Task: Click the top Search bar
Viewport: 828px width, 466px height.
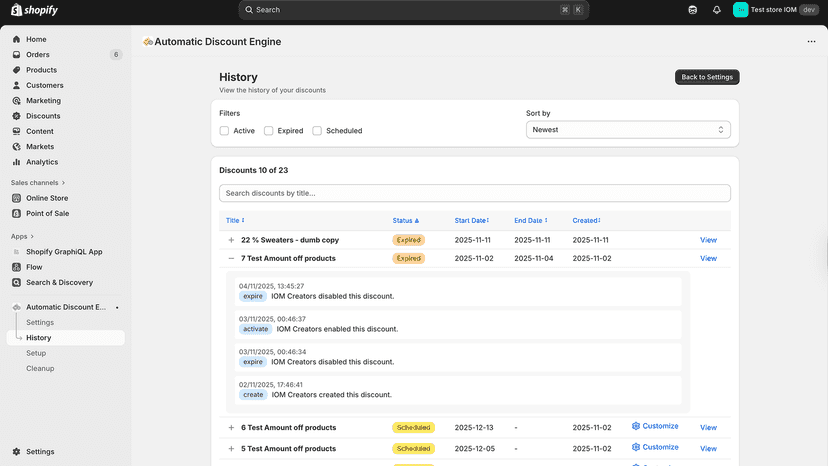Action: pyautogui.click(x=413, y=10)
